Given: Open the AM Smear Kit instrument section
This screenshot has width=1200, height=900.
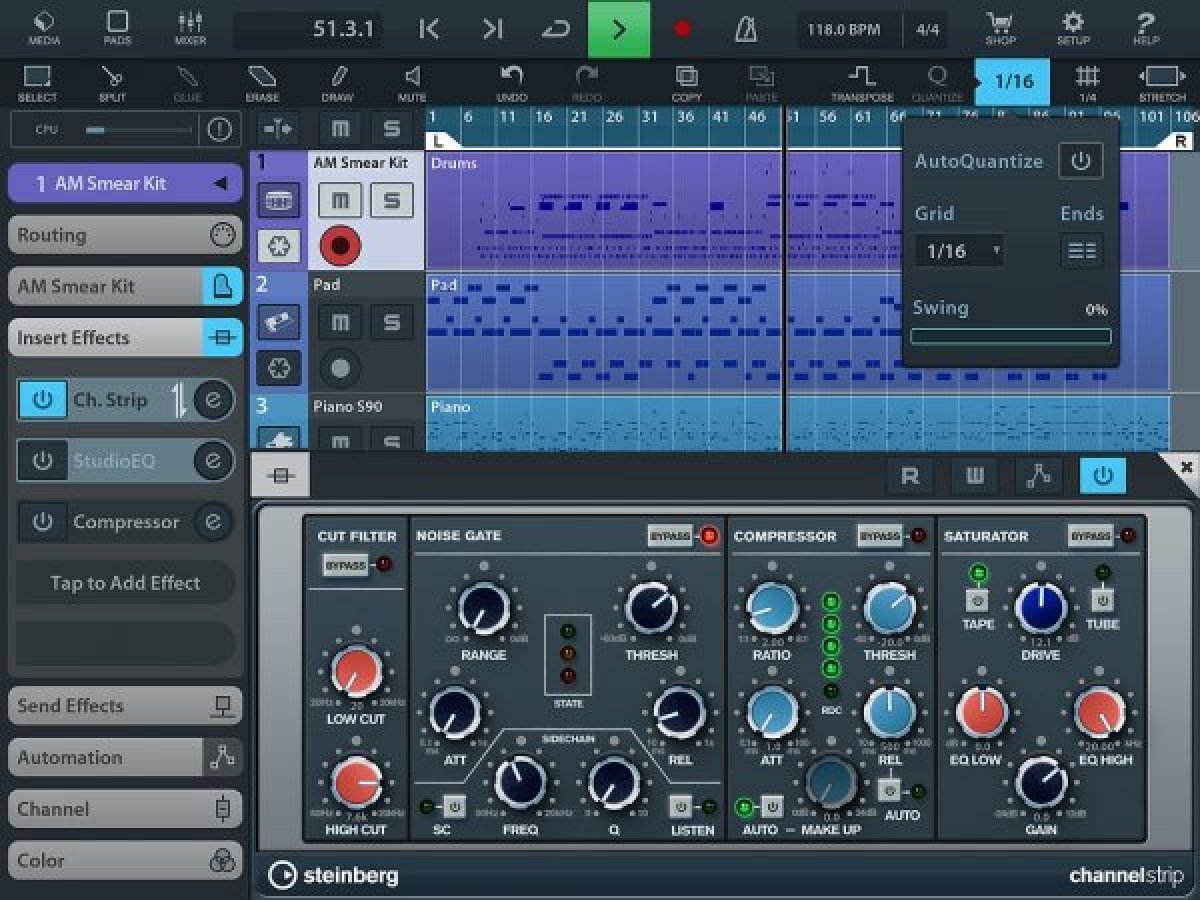Looking at the screenshot, I should coord(125,286).
